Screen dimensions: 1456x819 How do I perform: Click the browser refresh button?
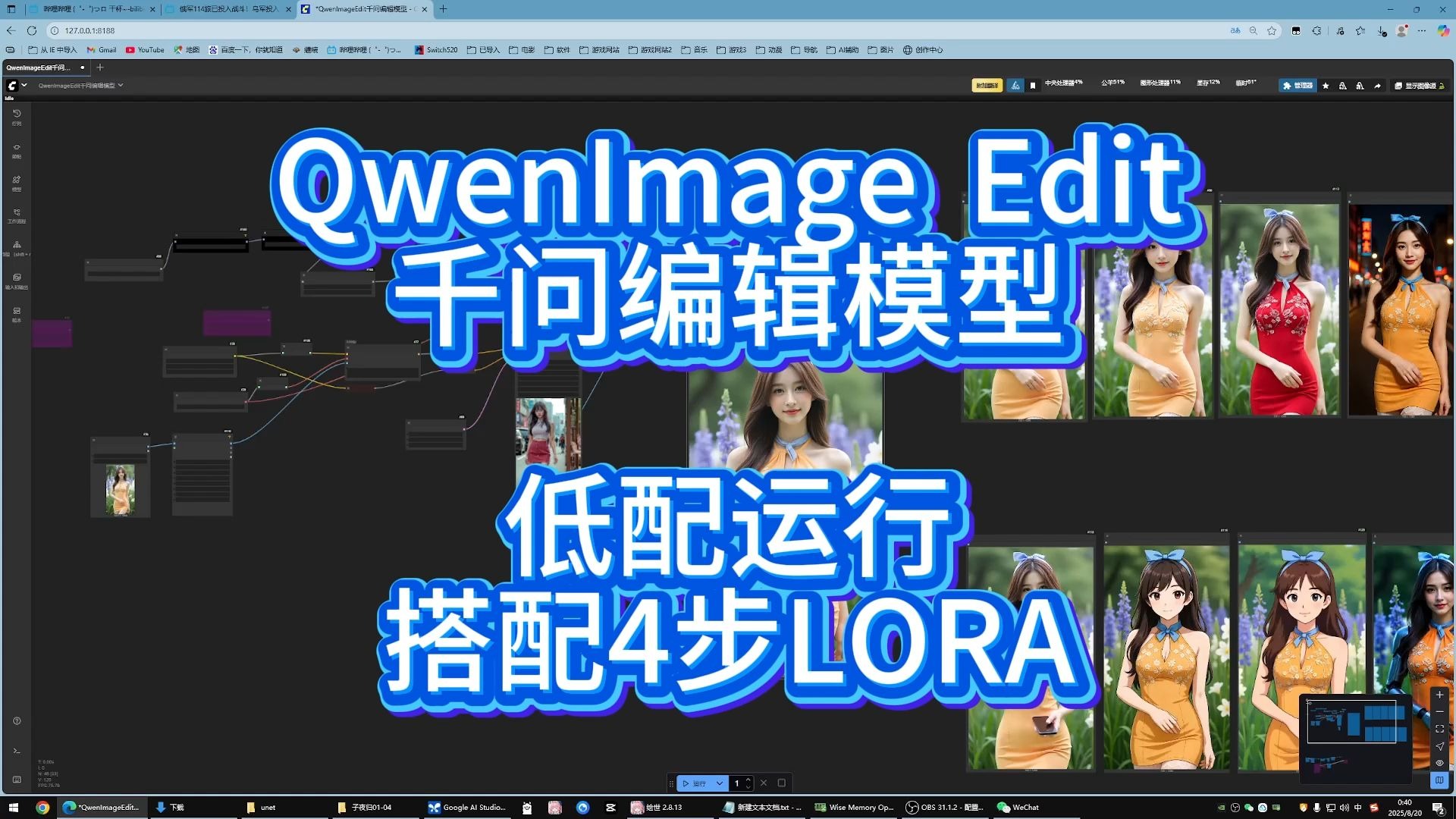32,30
